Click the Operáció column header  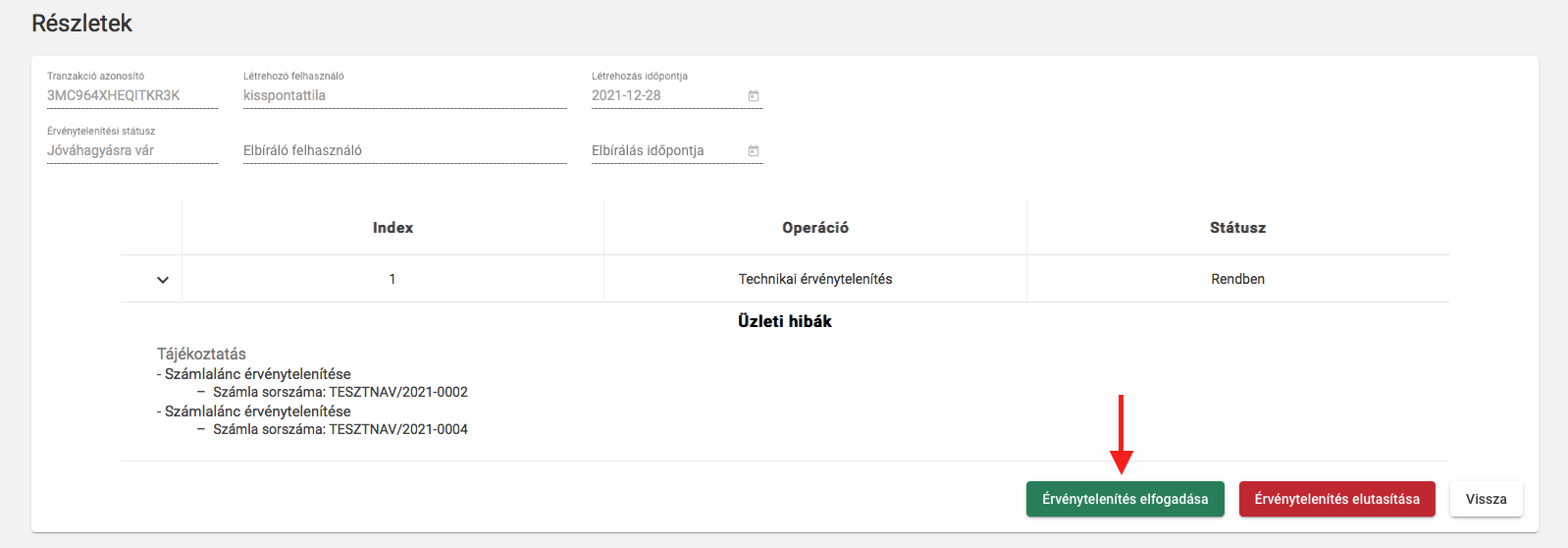click(x=815, y=228)
